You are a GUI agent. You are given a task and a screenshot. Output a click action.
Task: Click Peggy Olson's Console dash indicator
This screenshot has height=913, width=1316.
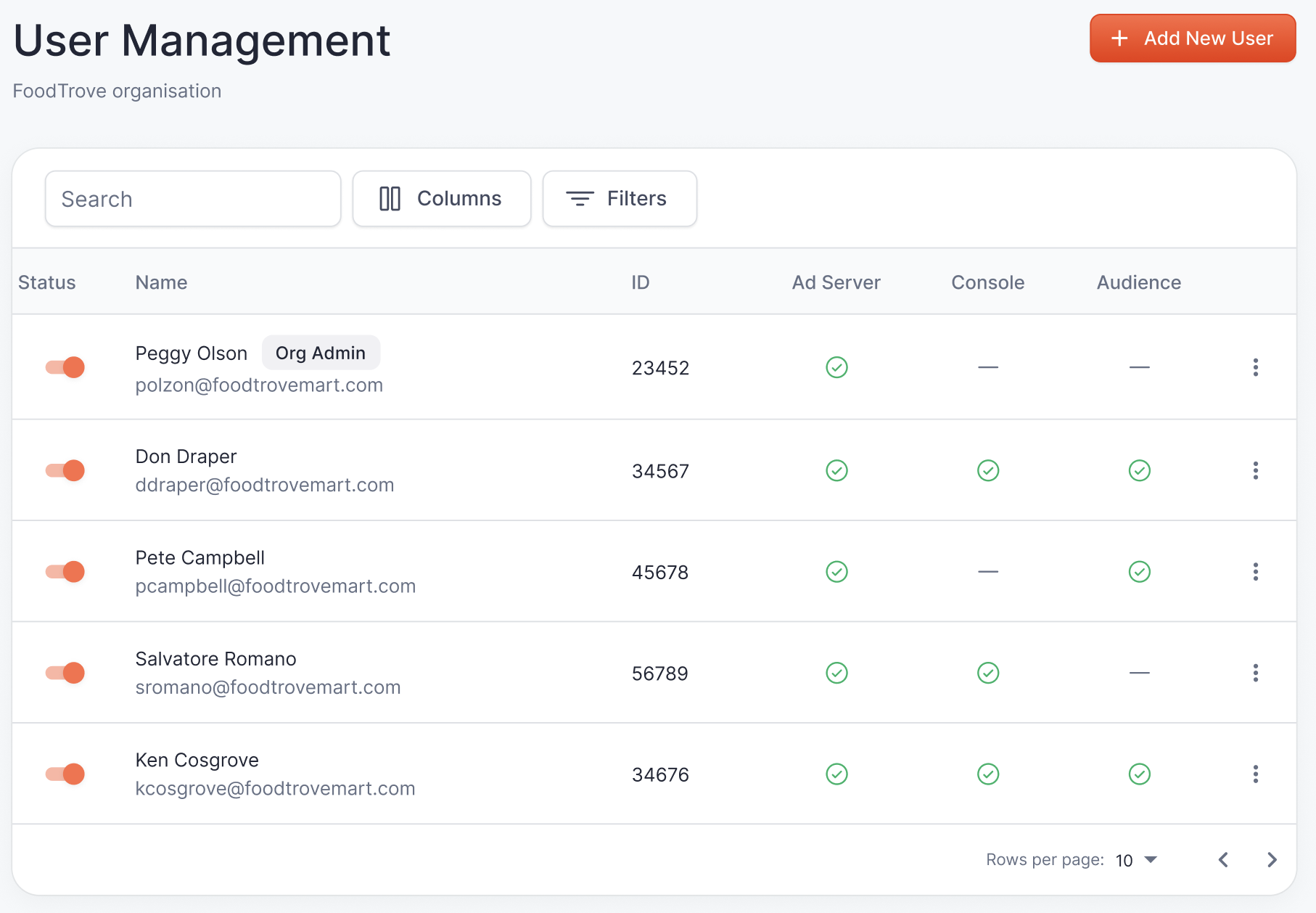[988, 367]
